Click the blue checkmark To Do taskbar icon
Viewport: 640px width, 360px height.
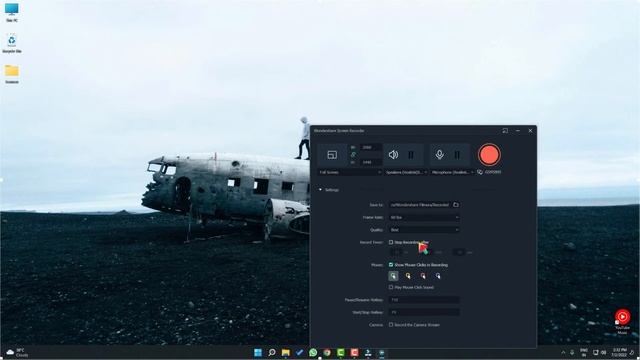point(299,353)
